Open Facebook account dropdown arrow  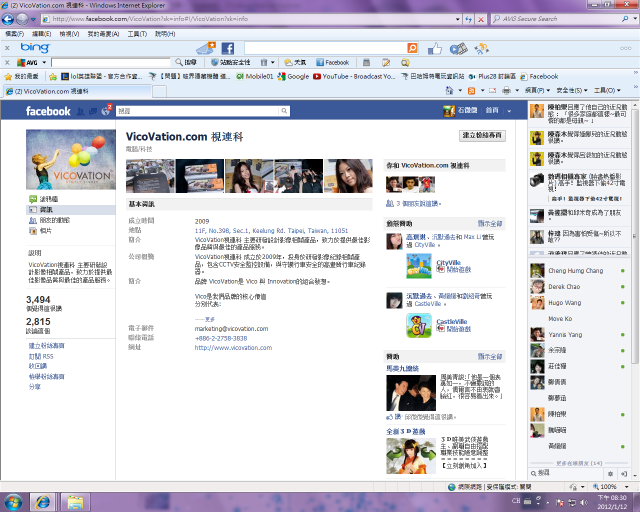point(509,111)
